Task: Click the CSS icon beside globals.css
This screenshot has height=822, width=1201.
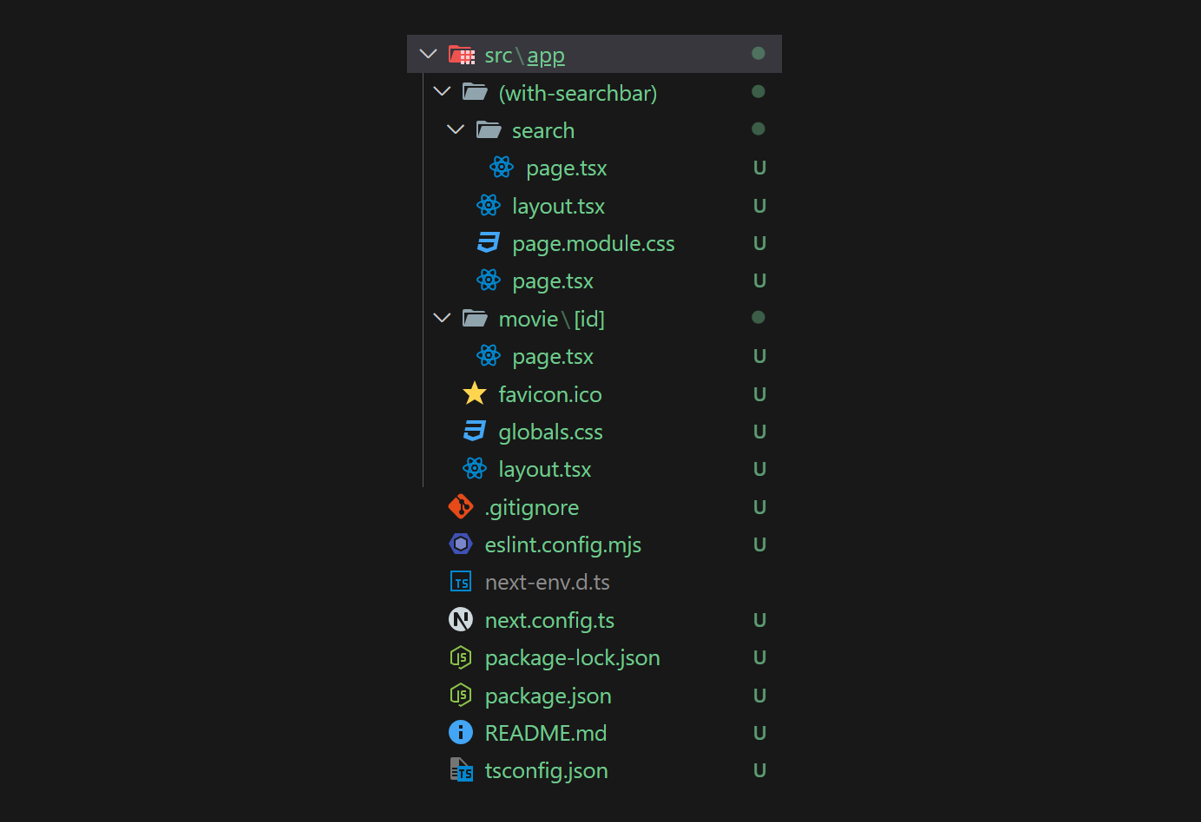Action: [474, 432]
